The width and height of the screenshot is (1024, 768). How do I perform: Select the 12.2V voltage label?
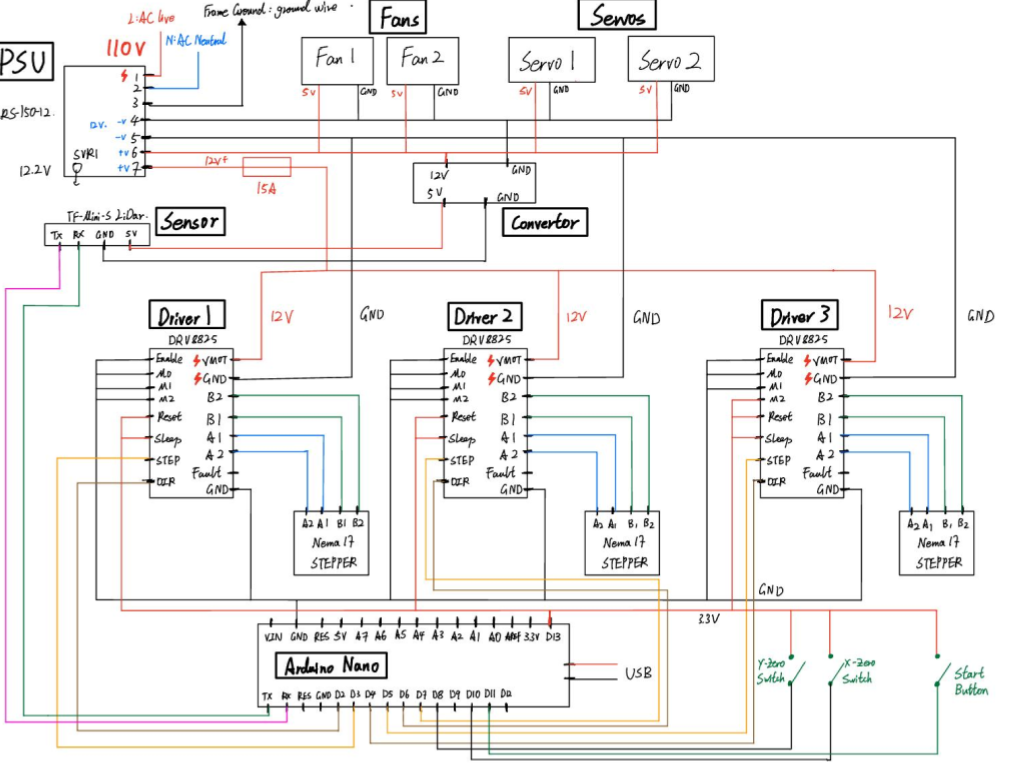(35, 170)
